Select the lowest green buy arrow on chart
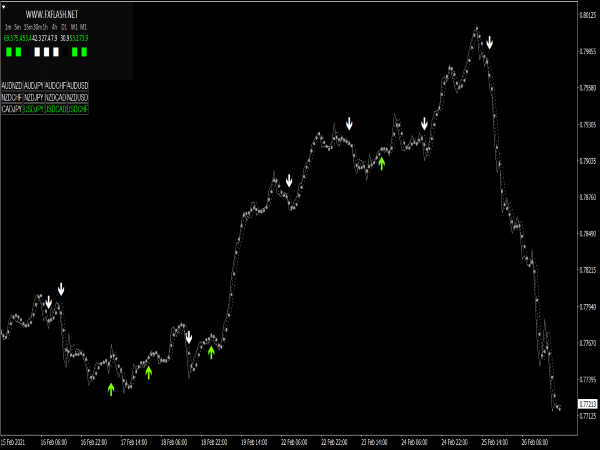Screen dimensions: 600x450 111,389
